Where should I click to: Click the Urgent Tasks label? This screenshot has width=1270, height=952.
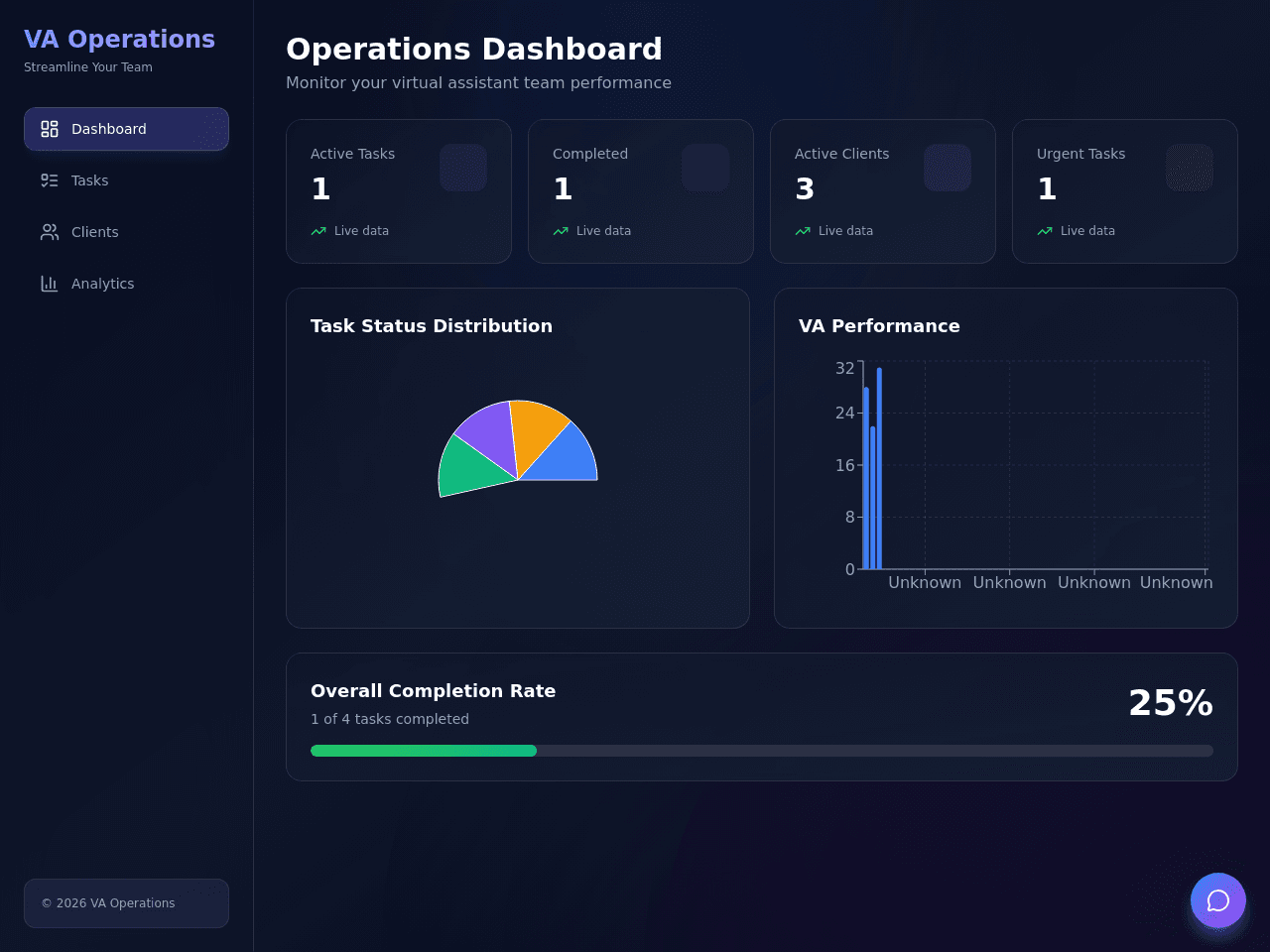(1080, 154)
